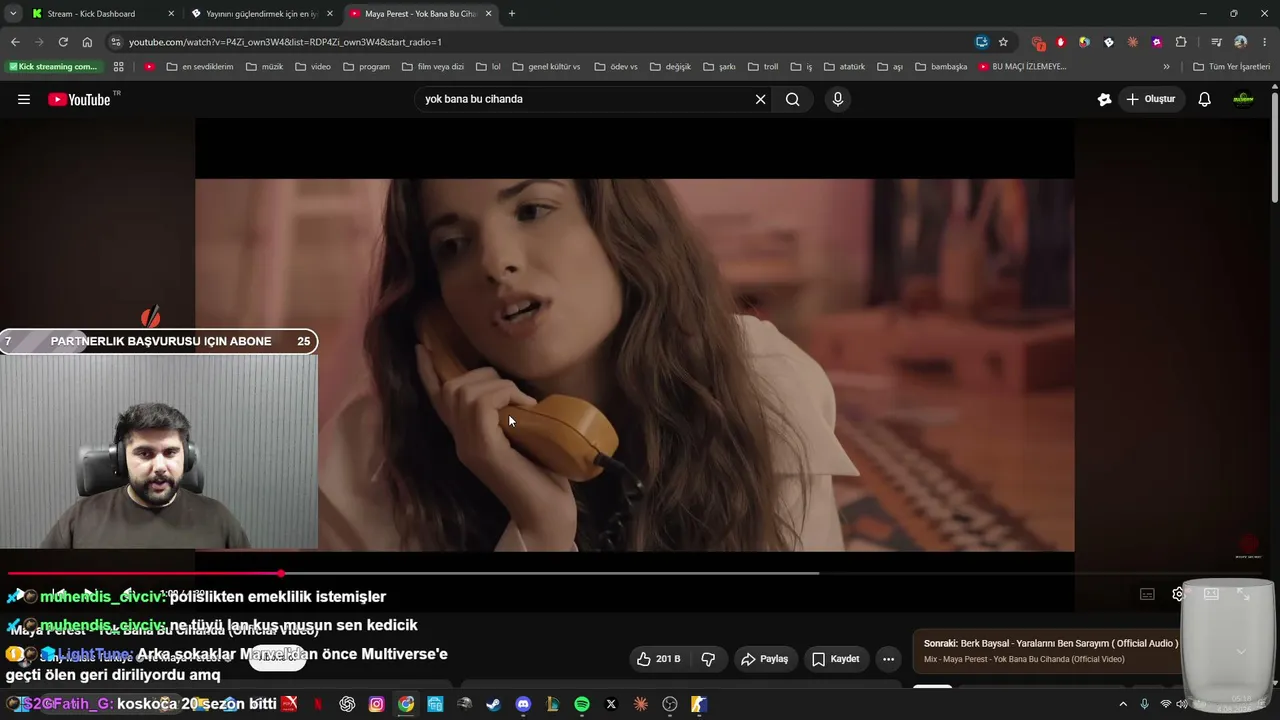Open the en sevdiklerim bookmark folder

click(200, 67)
